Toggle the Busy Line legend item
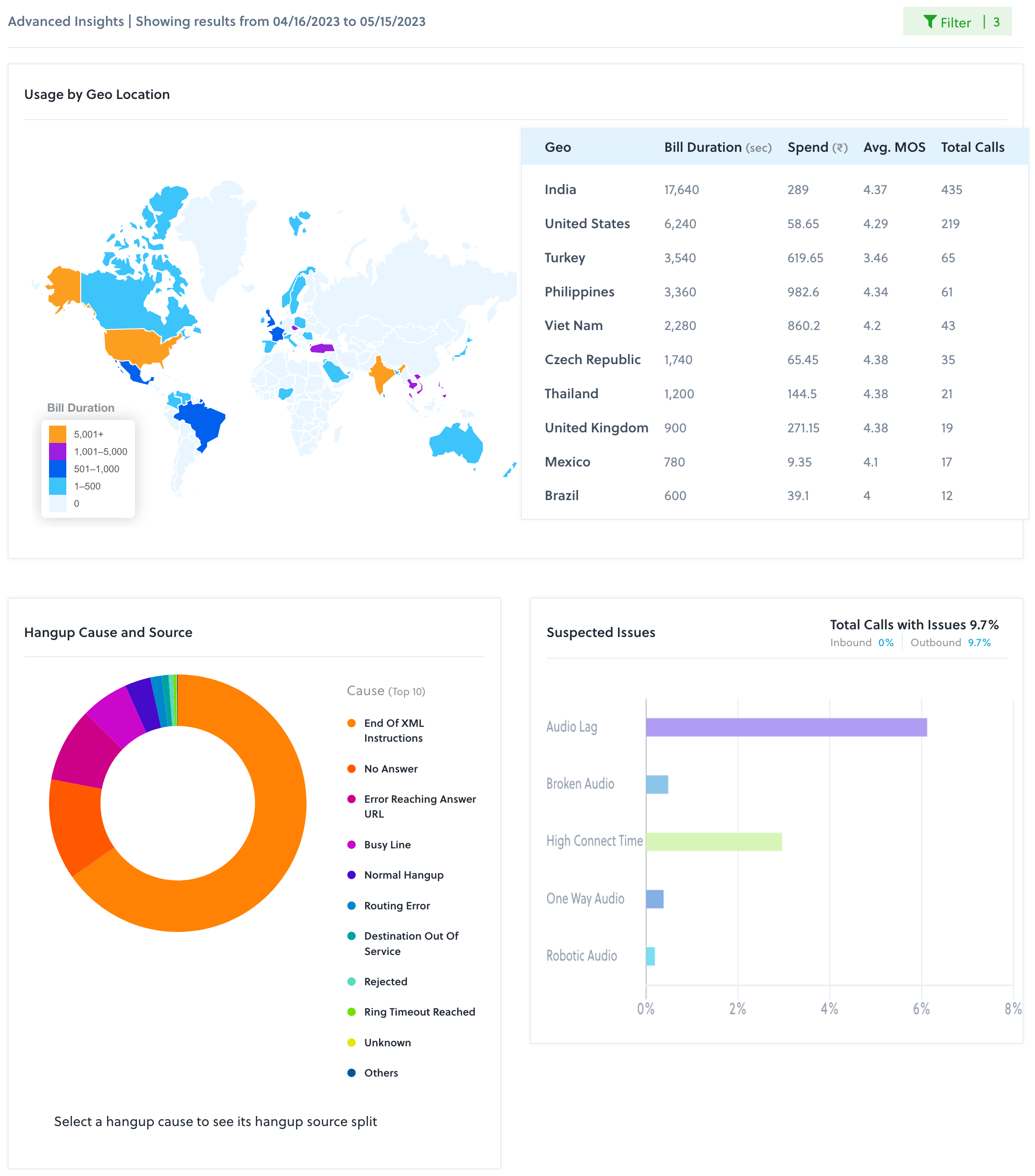This screenshot has height=1176, width=1035. (352, 845)
